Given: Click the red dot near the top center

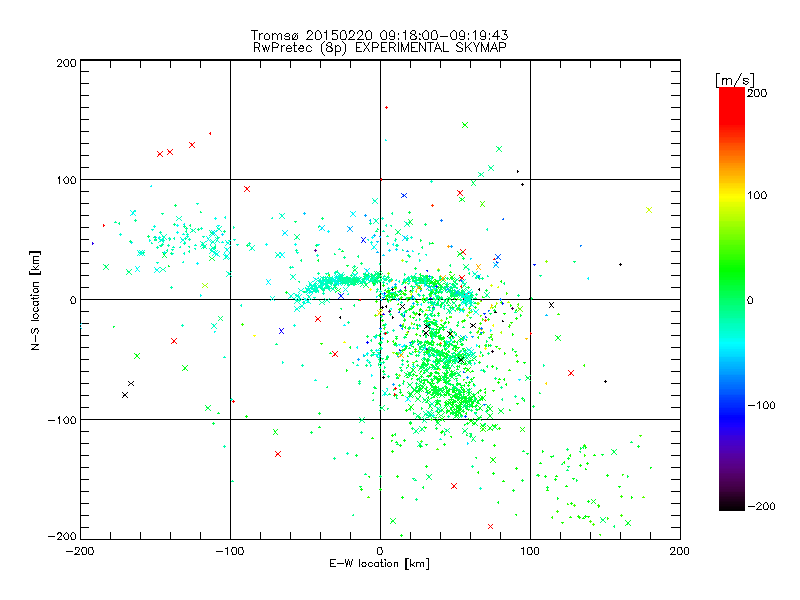Looking at the screenshot, I should 386,108.
